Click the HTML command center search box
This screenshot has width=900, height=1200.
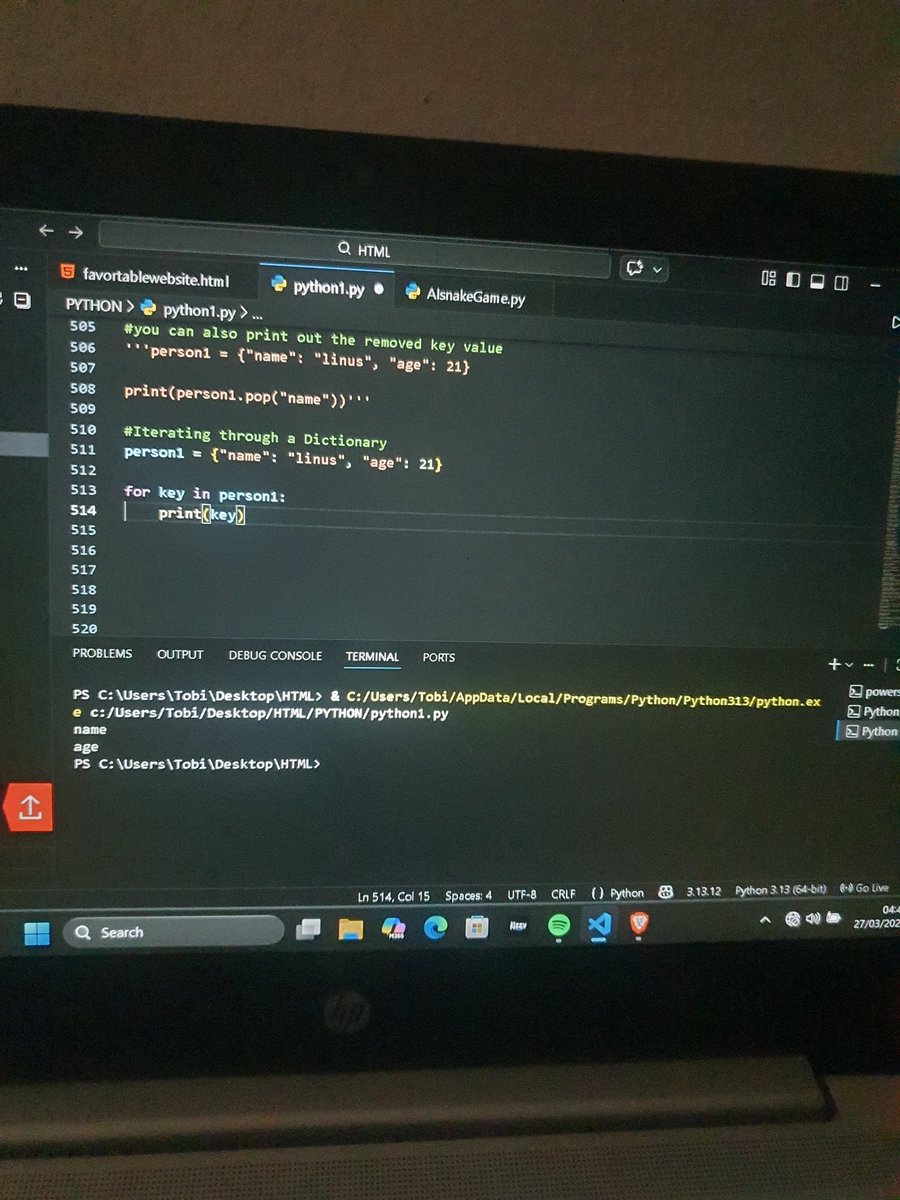[355, 250]
